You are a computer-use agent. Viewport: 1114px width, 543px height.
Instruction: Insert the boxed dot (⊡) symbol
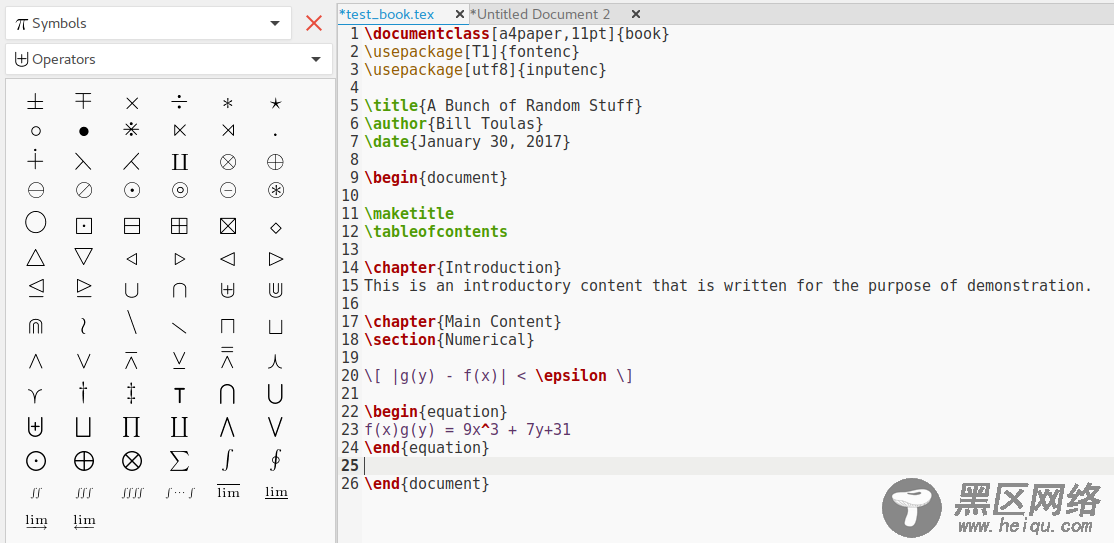[84, 227]
